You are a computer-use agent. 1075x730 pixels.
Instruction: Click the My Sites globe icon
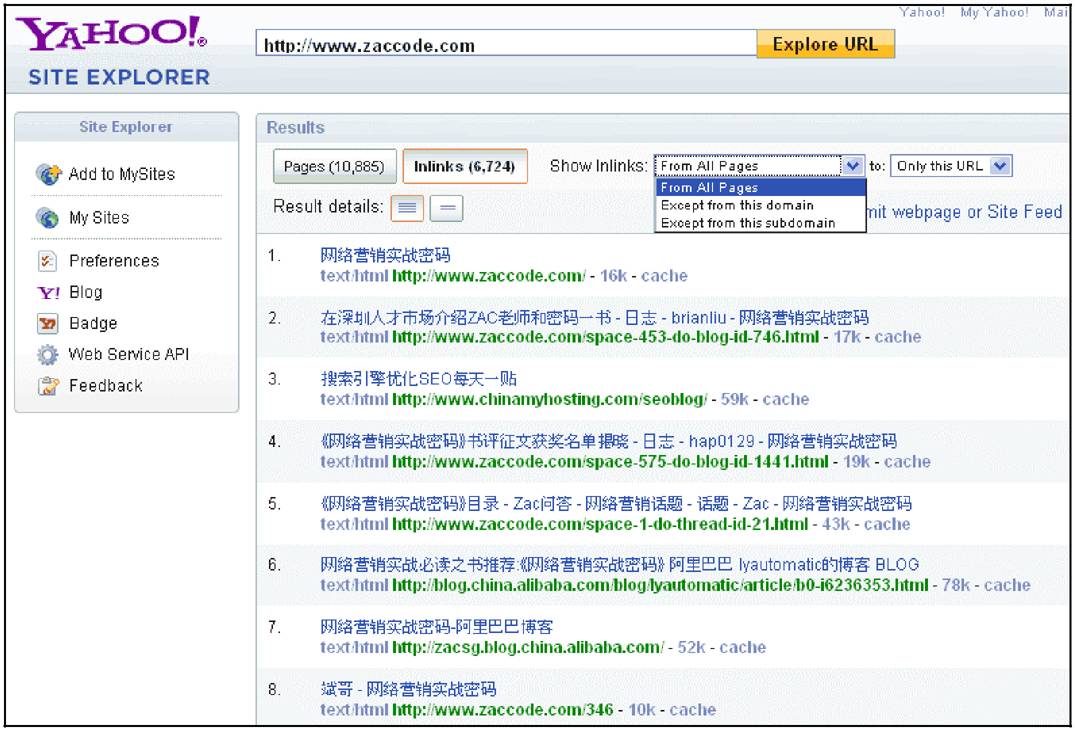47,218
